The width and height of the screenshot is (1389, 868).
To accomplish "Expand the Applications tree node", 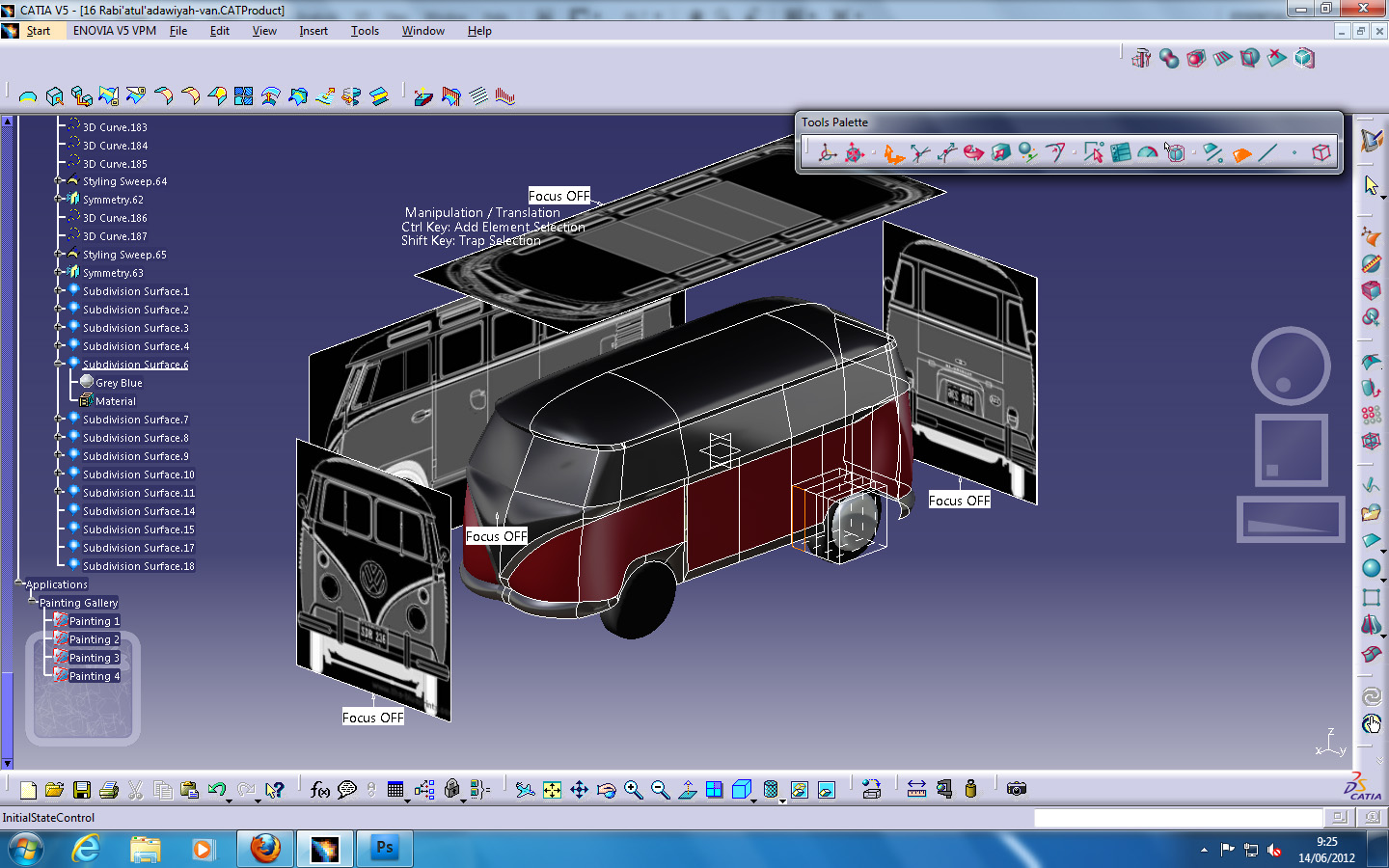I will pos(18,583).
